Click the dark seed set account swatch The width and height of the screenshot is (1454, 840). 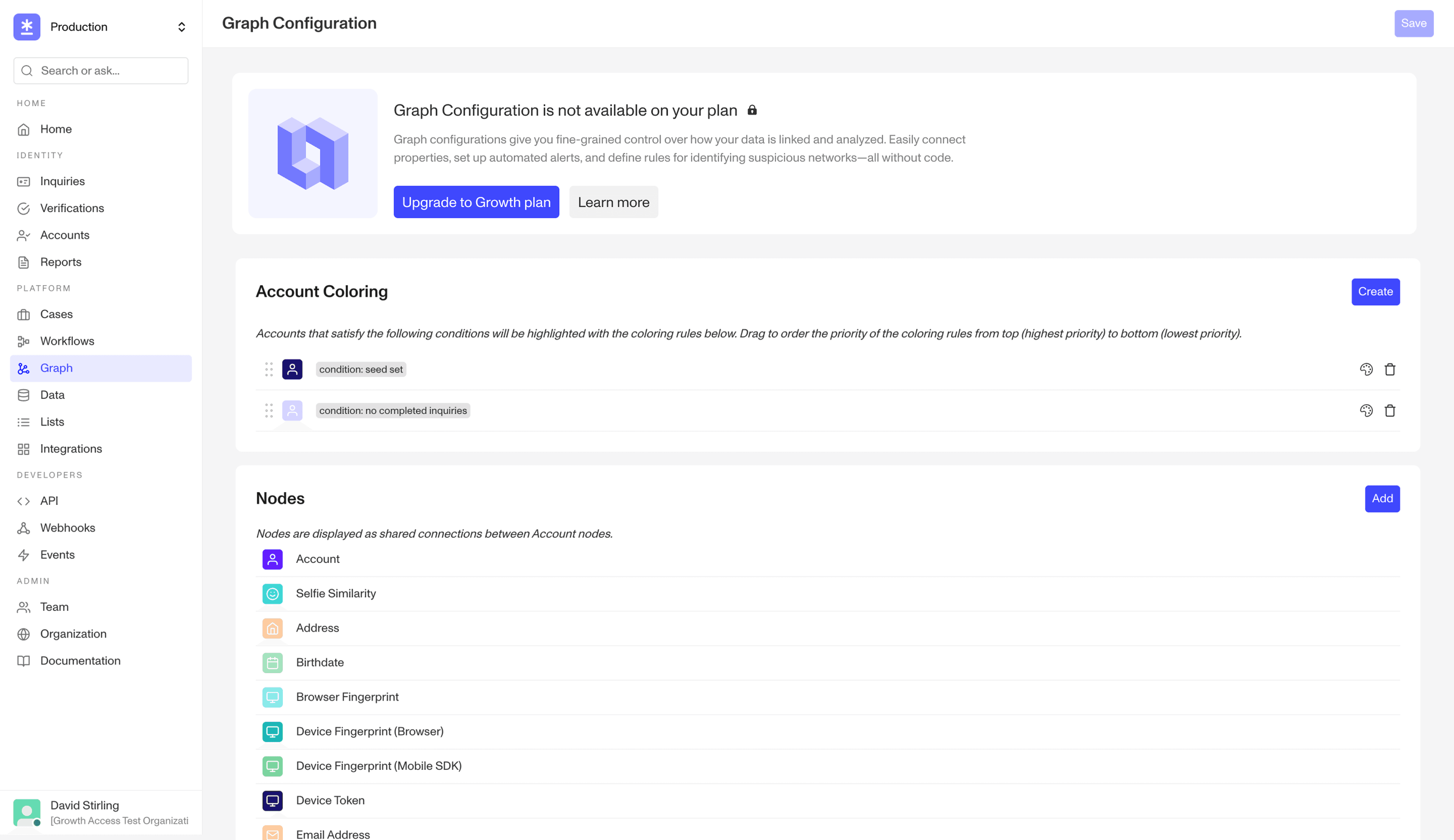[x=292, y=369]
